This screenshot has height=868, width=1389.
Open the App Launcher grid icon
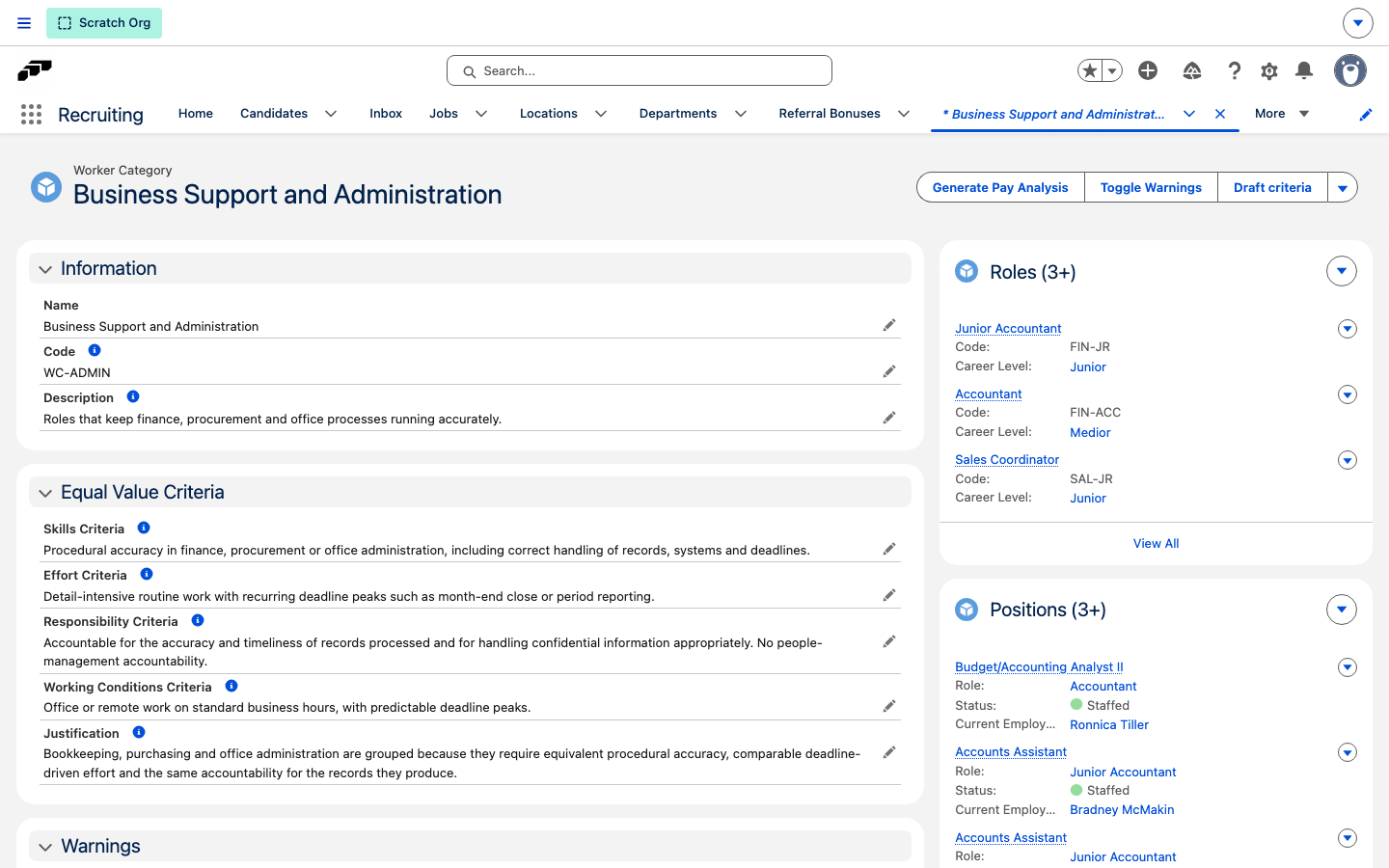pos(31,115)
